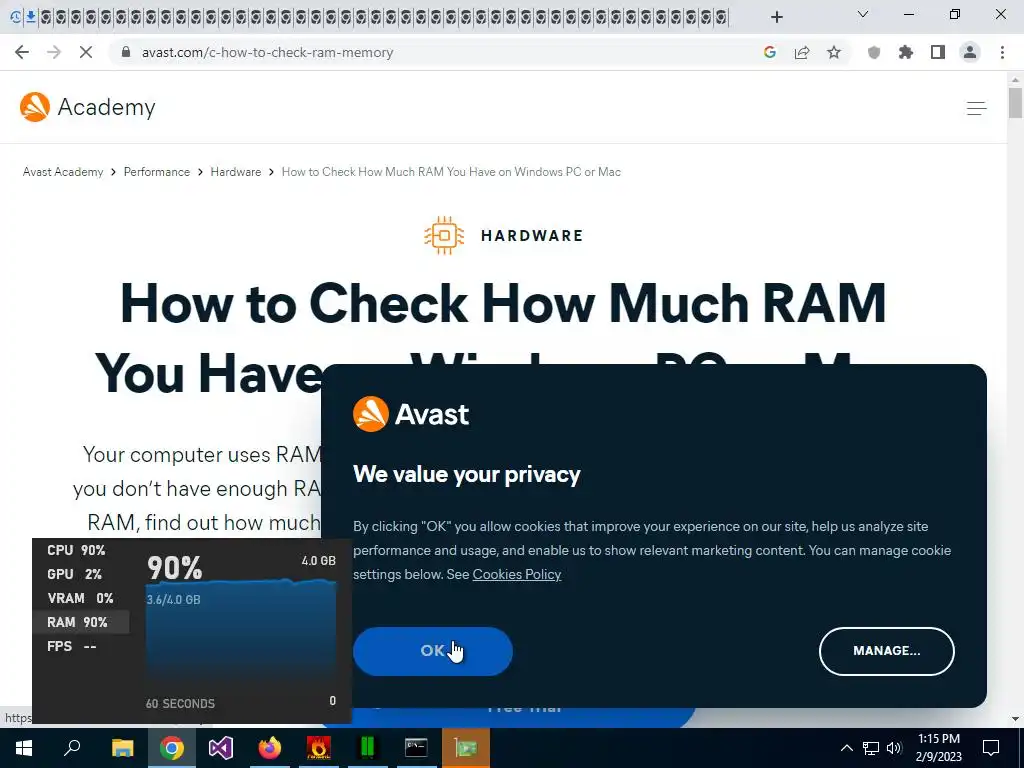The width and height of the screenshot is (1024, 768).
Task: Click the RAM usage graph
Action: point(240,632)
